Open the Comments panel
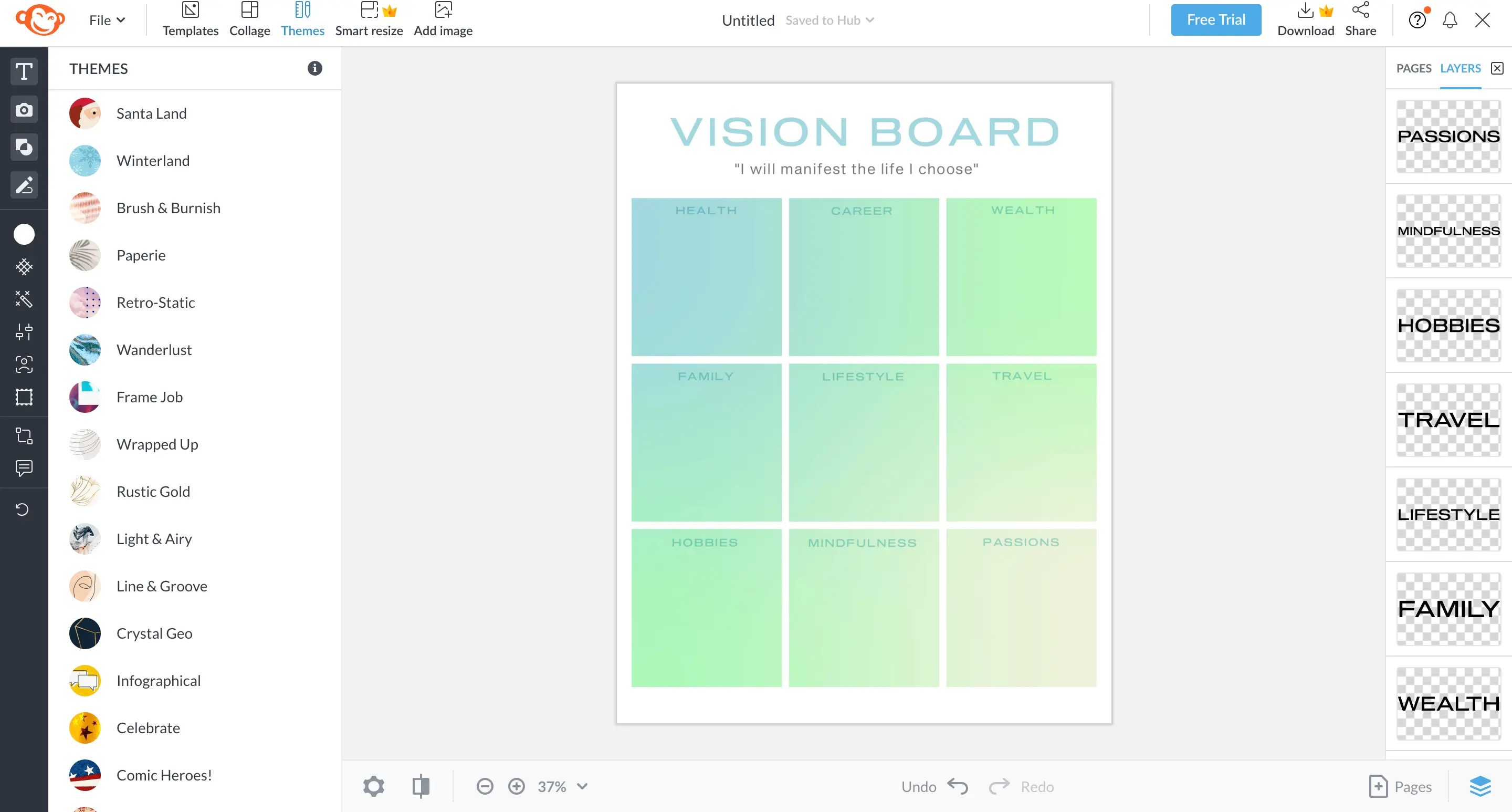Screen dimensions: 1512x812 point(24,467)
